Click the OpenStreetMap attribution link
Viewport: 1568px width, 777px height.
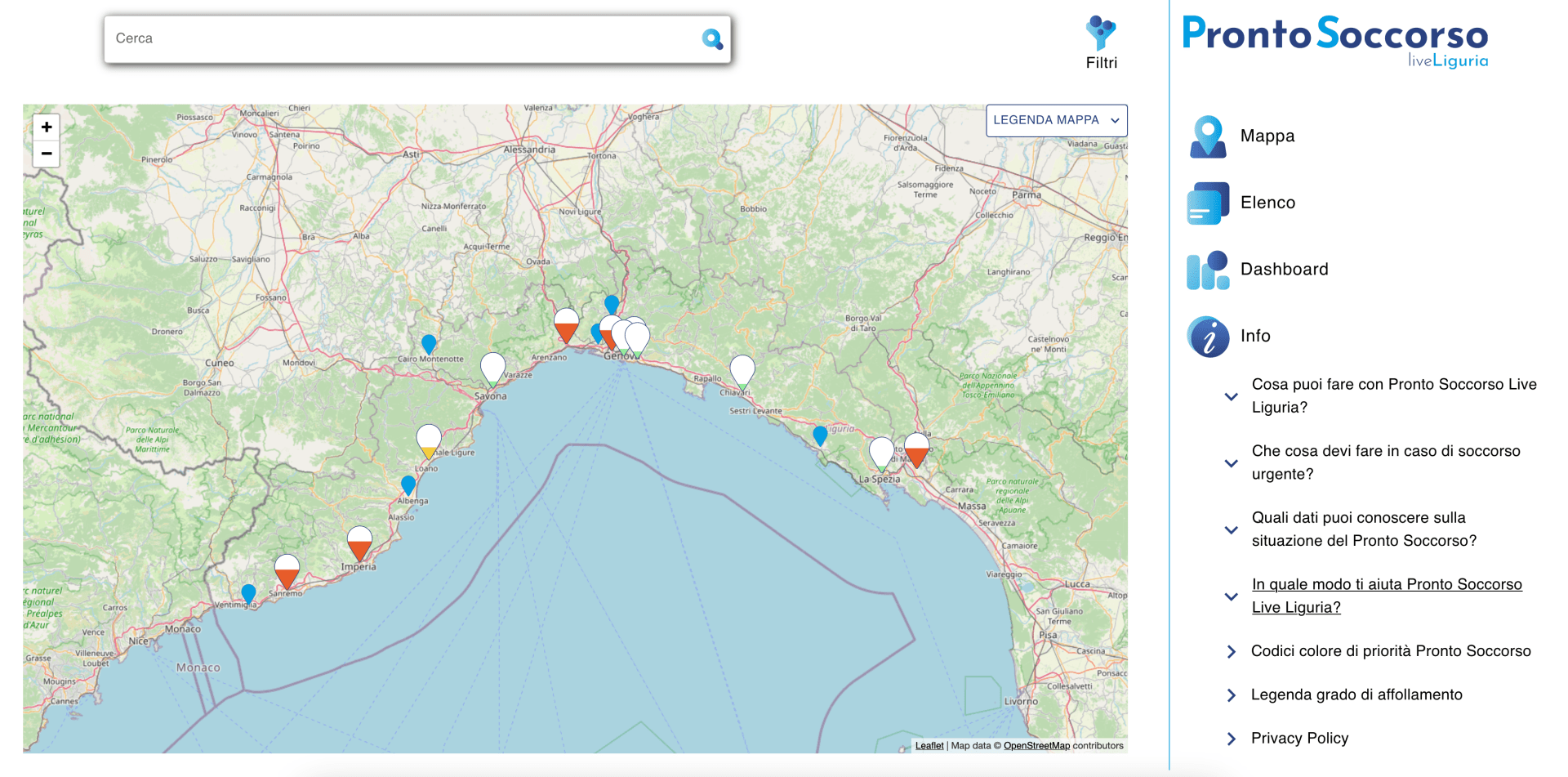pos(1036,745)
